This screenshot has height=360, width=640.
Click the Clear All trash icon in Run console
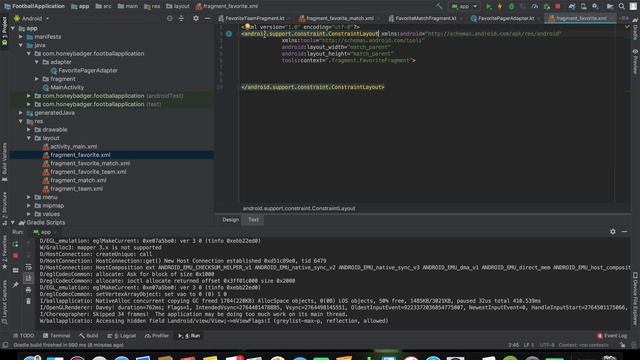click(x=28, y=301)
